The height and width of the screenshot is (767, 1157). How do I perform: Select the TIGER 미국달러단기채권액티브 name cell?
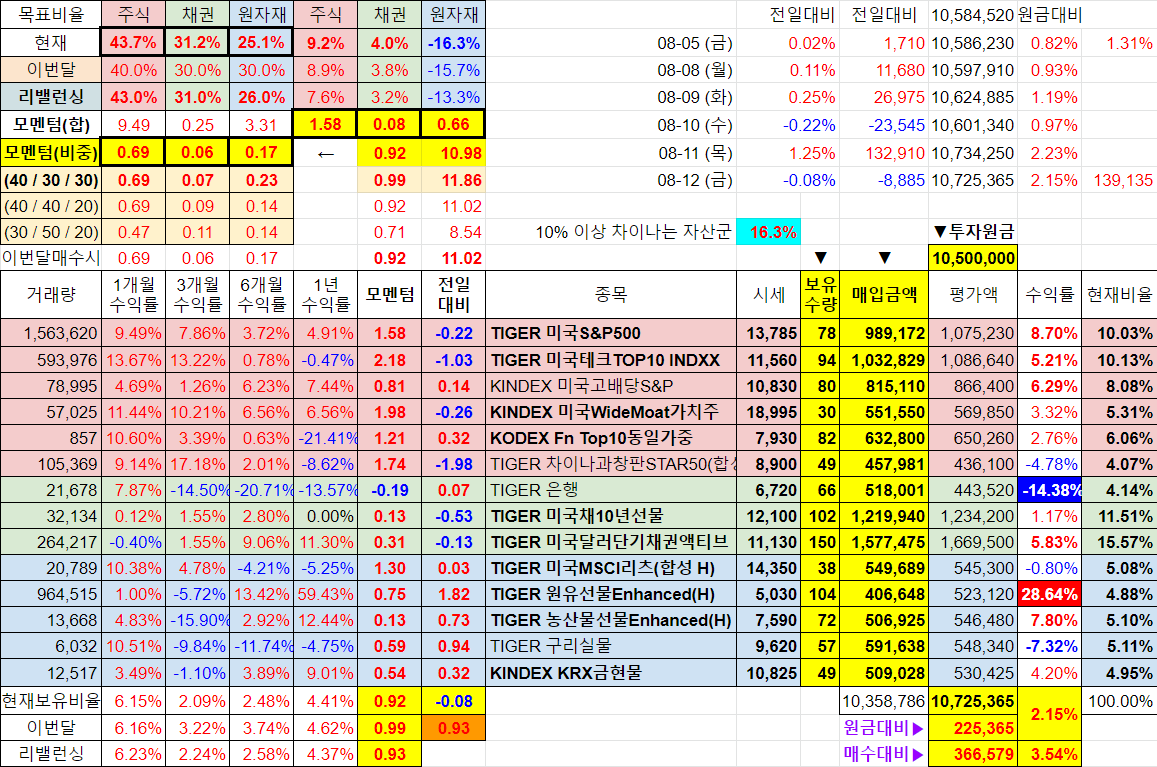click(611, 541)
